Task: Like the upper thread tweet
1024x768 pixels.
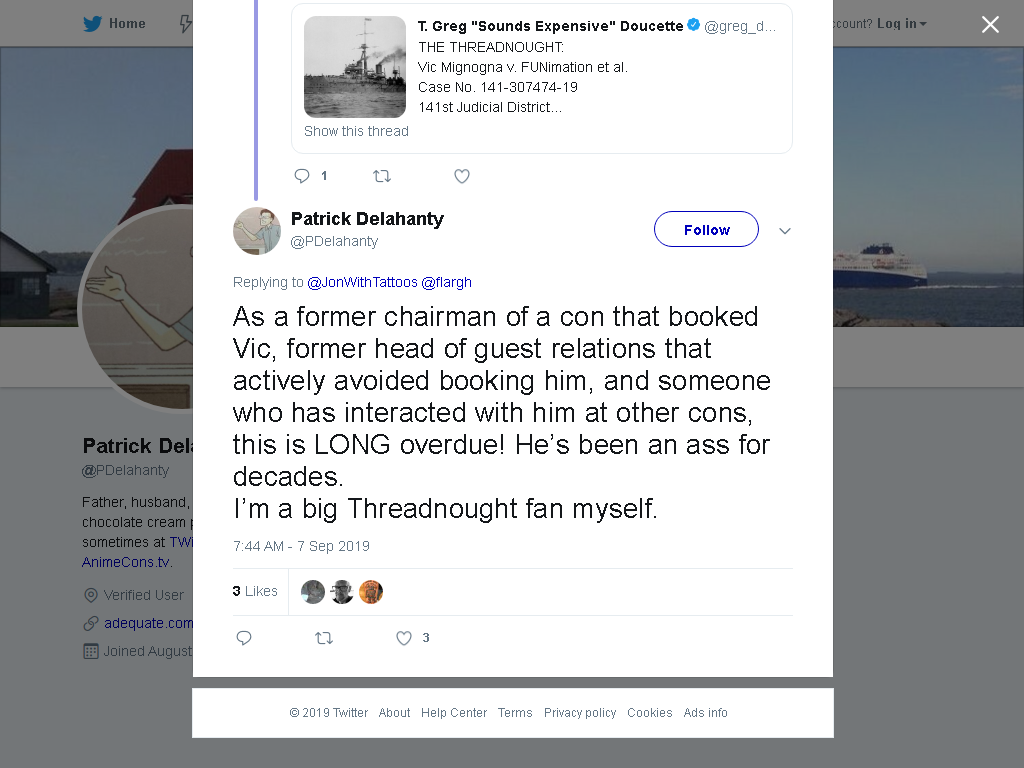Action: 462,176
